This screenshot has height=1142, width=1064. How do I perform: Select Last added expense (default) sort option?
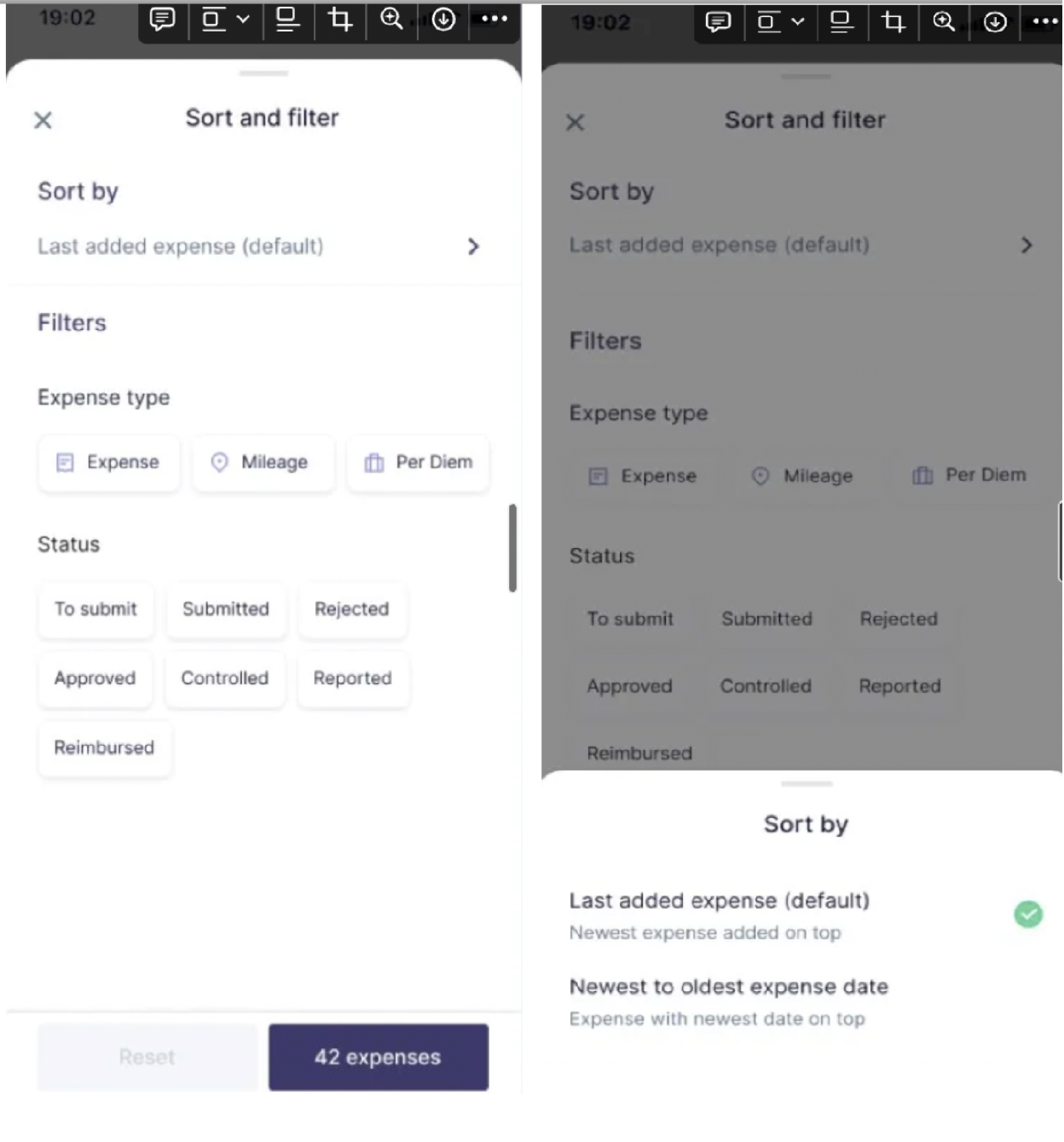(x=806, y=915)
